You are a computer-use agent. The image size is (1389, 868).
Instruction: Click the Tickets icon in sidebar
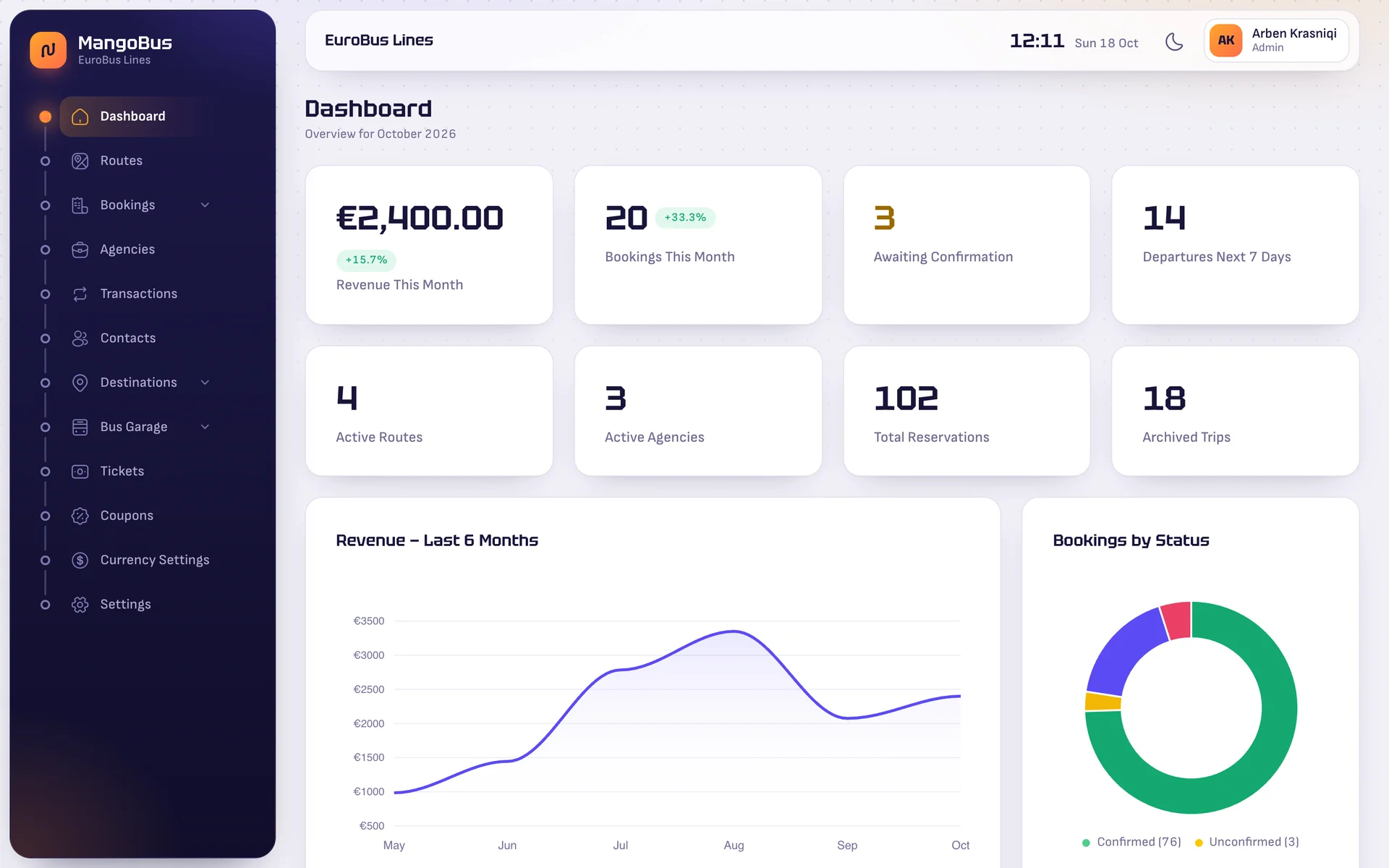(80, 472)
